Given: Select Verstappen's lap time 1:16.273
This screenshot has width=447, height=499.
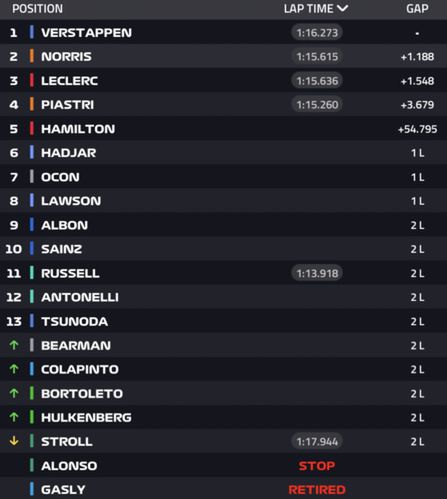Looking at the screenshot, I should pyautogui.click(x=317, y=32).
